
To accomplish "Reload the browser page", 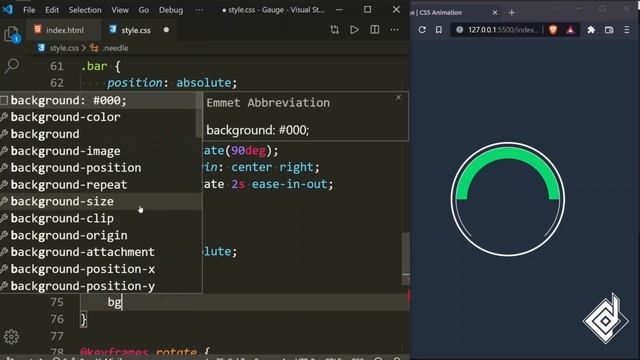I will [x=422, y=30].
